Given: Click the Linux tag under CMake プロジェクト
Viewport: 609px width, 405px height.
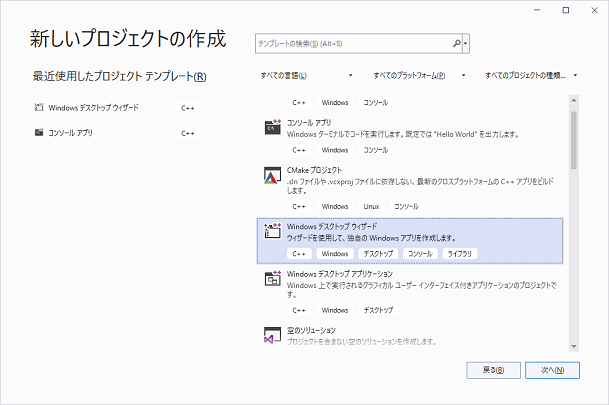Looking at the screenshot, I should click(x=371, y=207).
